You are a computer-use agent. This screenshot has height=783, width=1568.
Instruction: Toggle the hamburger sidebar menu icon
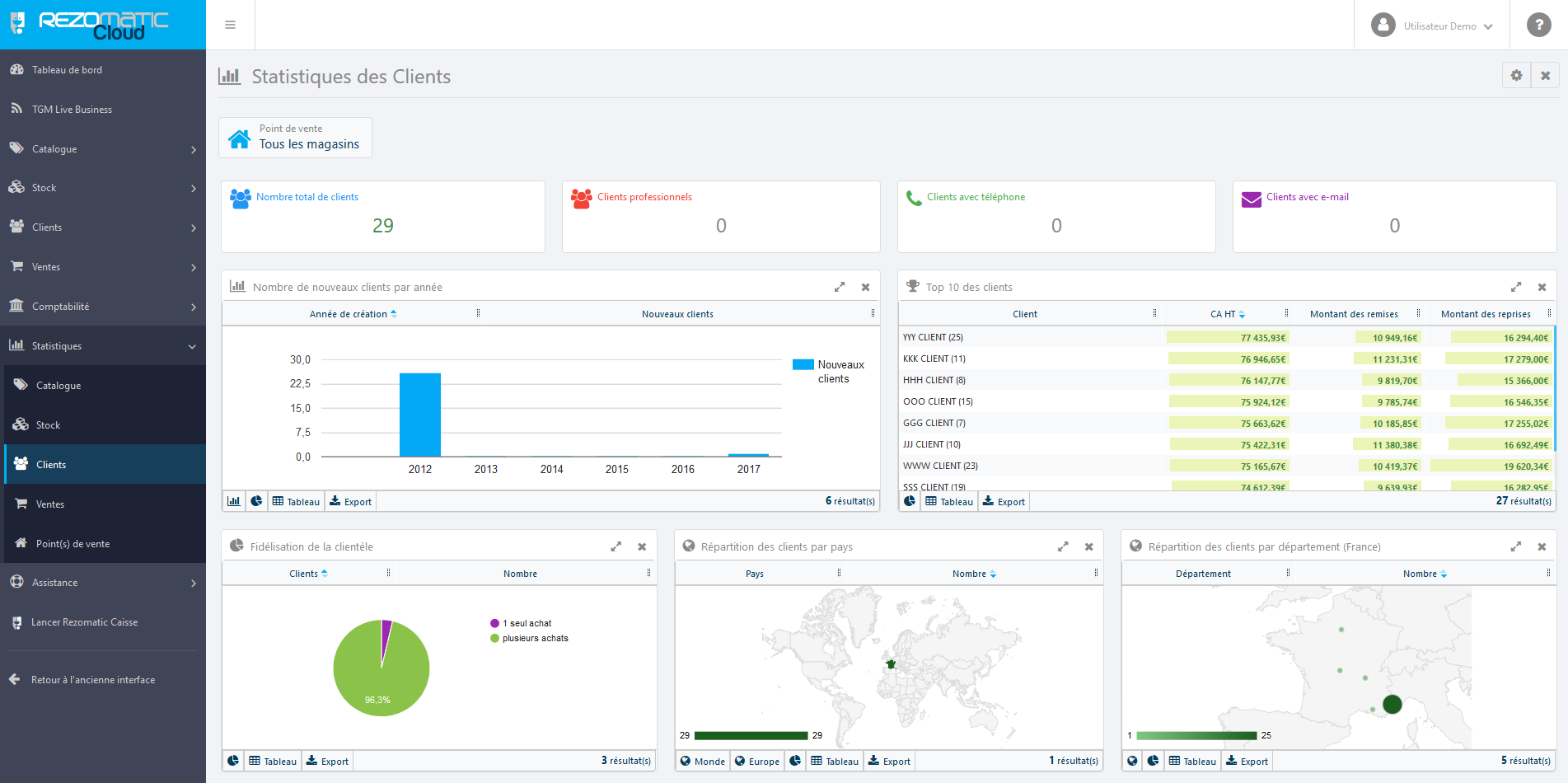click(231, 25)
